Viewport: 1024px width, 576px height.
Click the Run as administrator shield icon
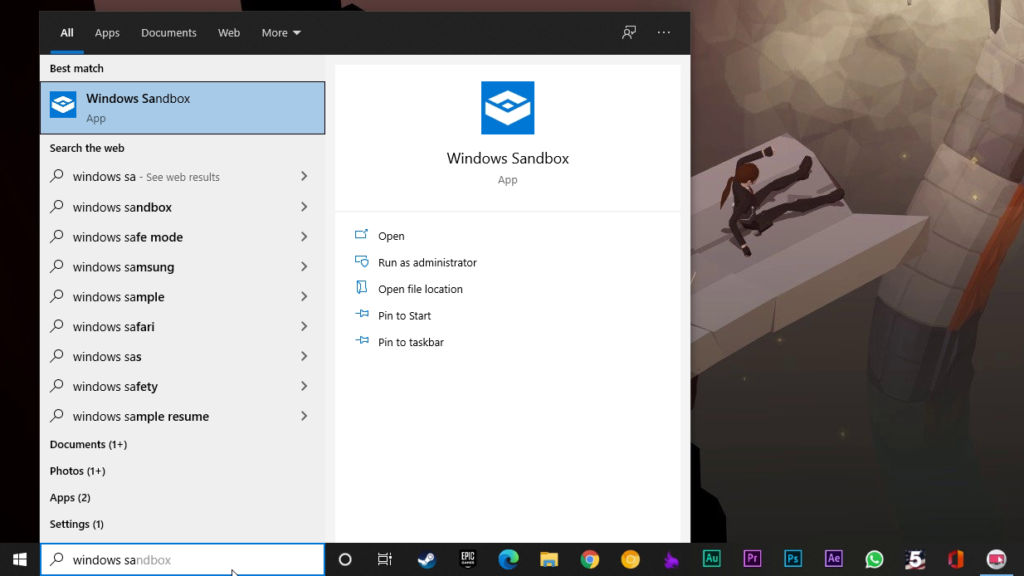[361, 262]
